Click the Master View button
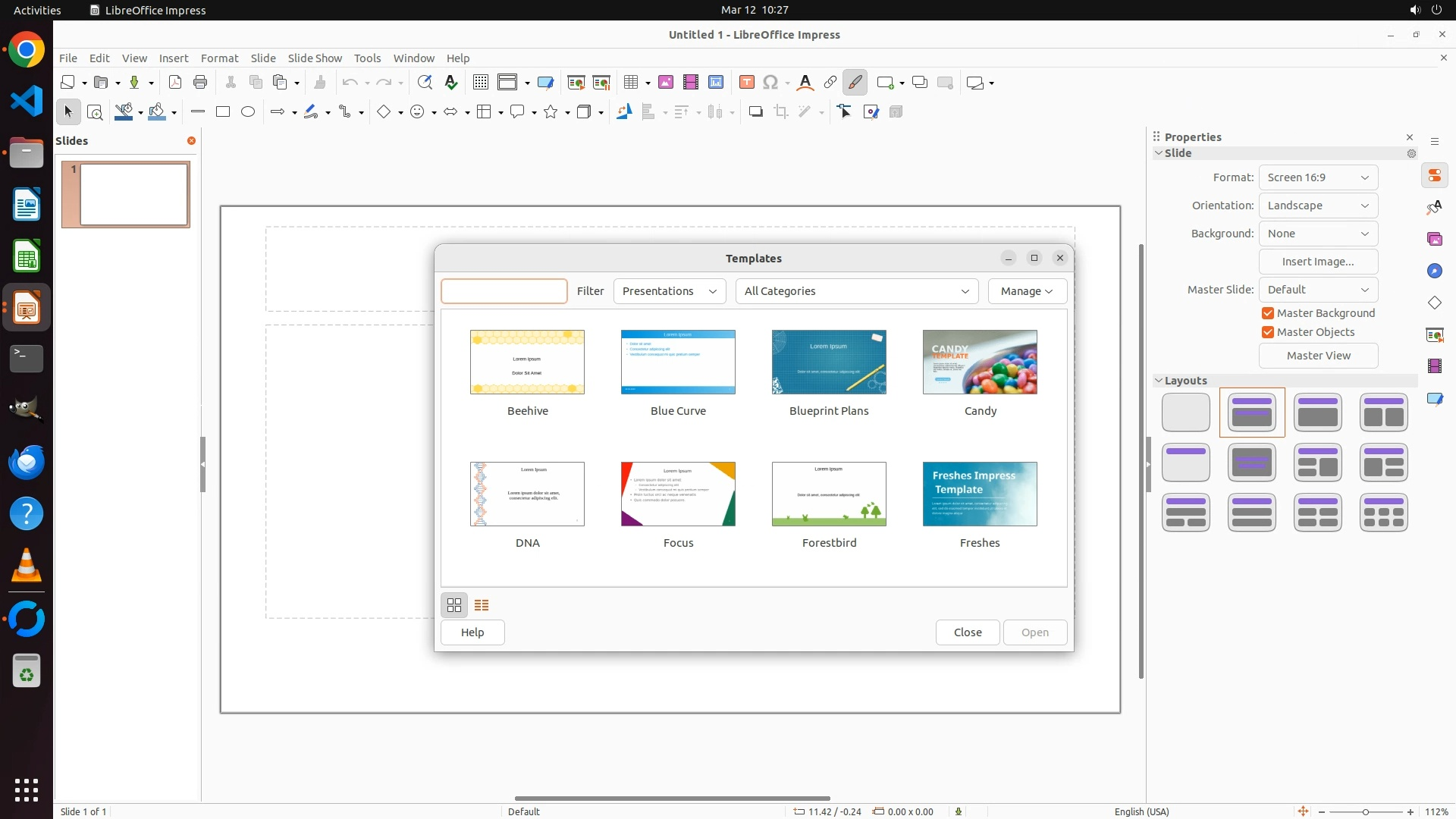The height and width of the screenshot is (819, 1456). [1318, 356]
